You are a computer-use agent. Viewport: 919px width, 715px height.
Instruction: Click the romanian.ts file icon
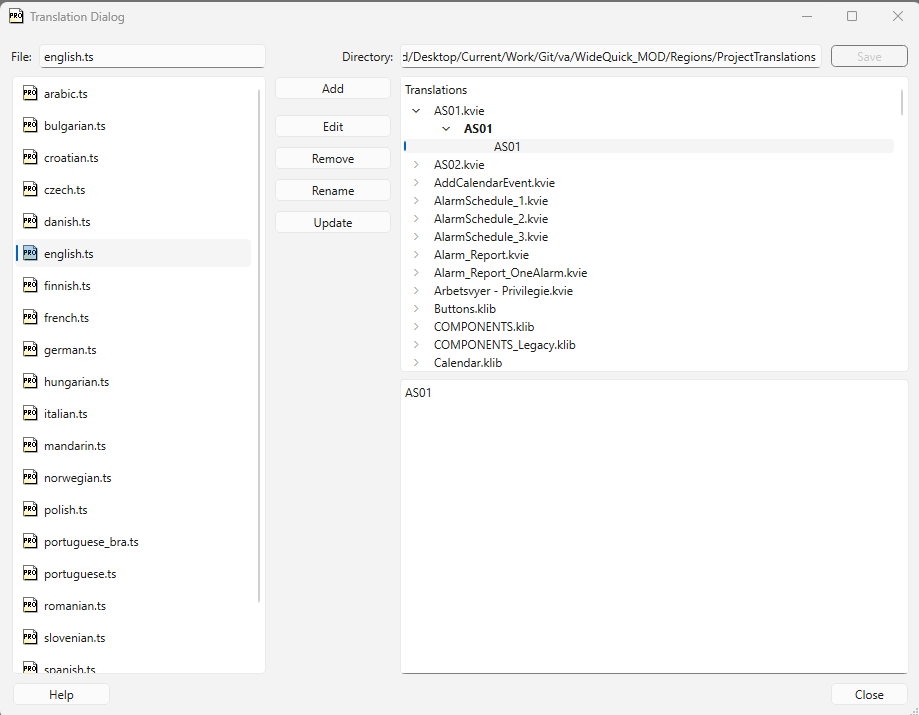[30, 605]
